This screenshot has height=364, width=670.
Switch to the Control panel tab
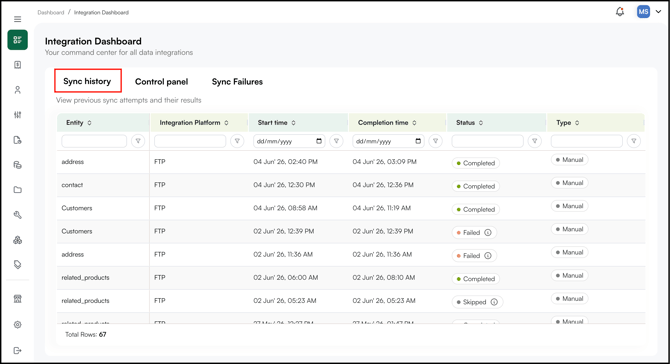pos(162,82)
